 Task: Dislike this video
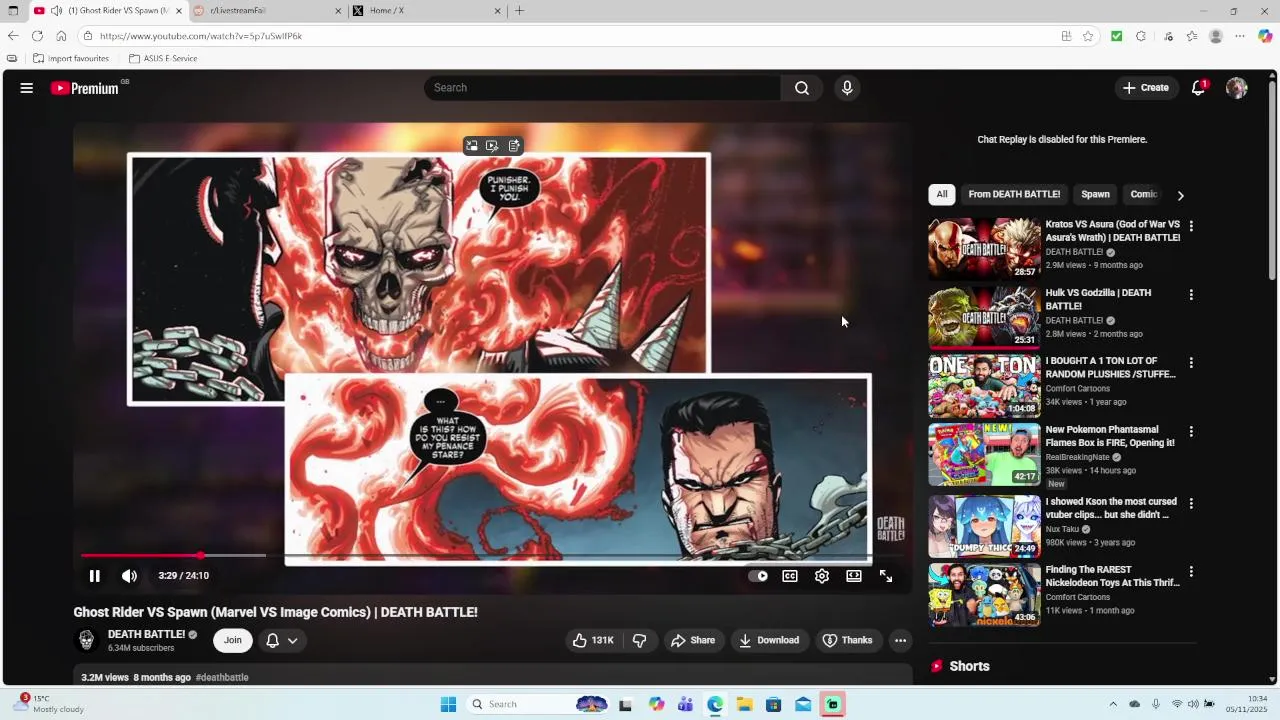pos(640,640)
